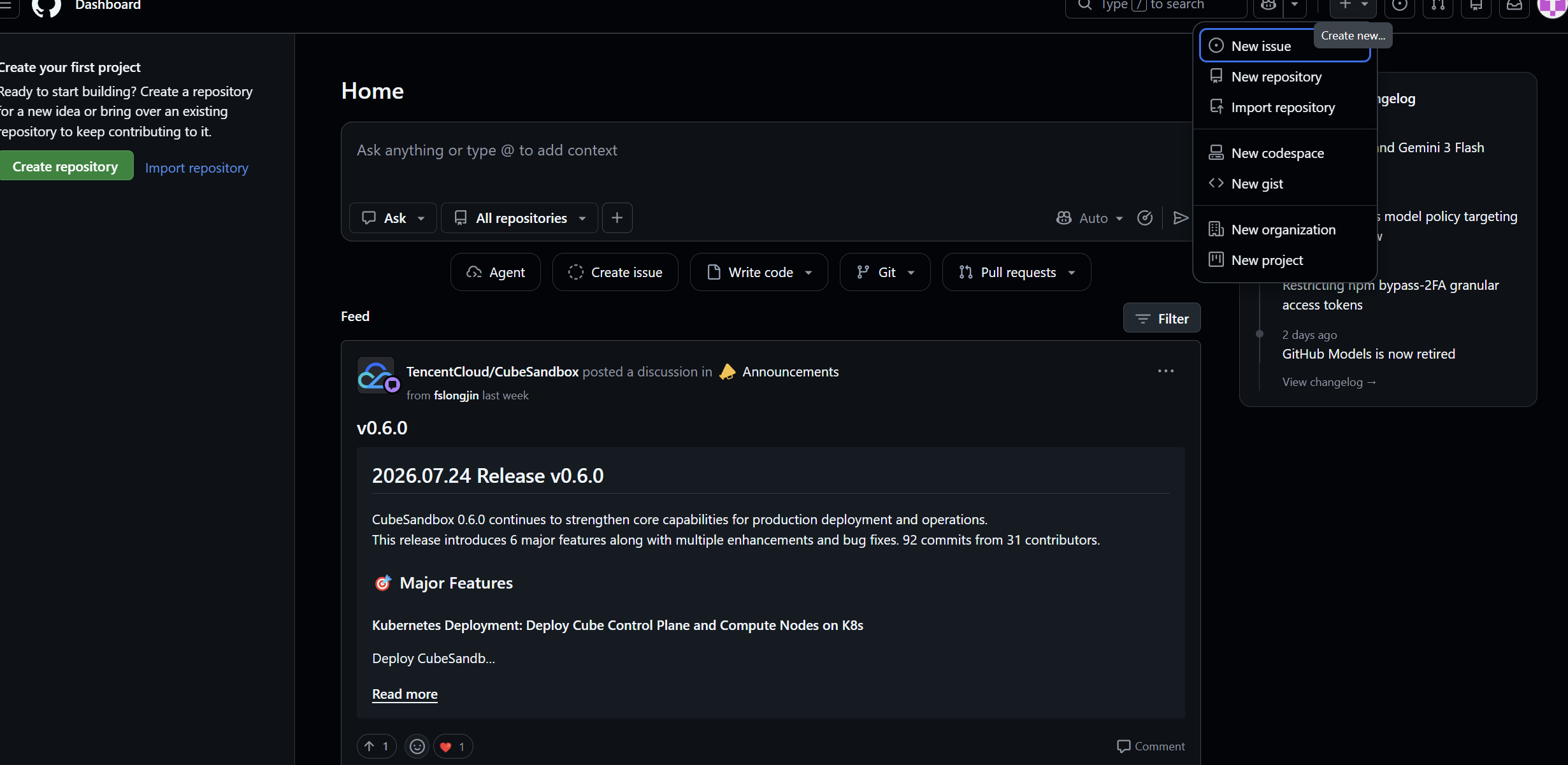Open the v0.6.0 discussion title

coord(382,428)
